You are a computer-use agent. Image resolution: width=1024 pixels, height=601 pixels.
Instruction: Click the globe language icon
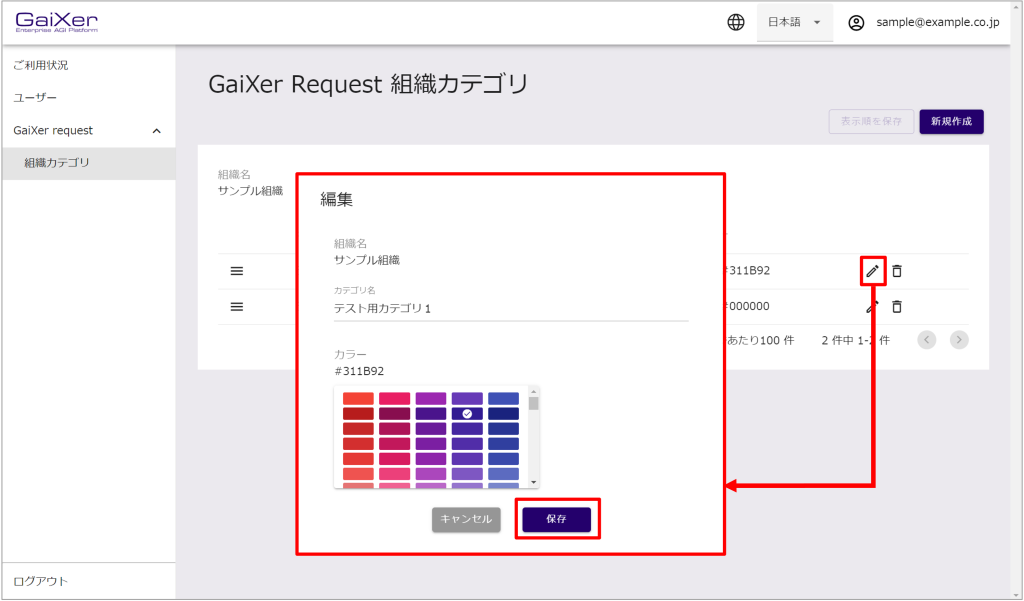[x=735, y=22]
